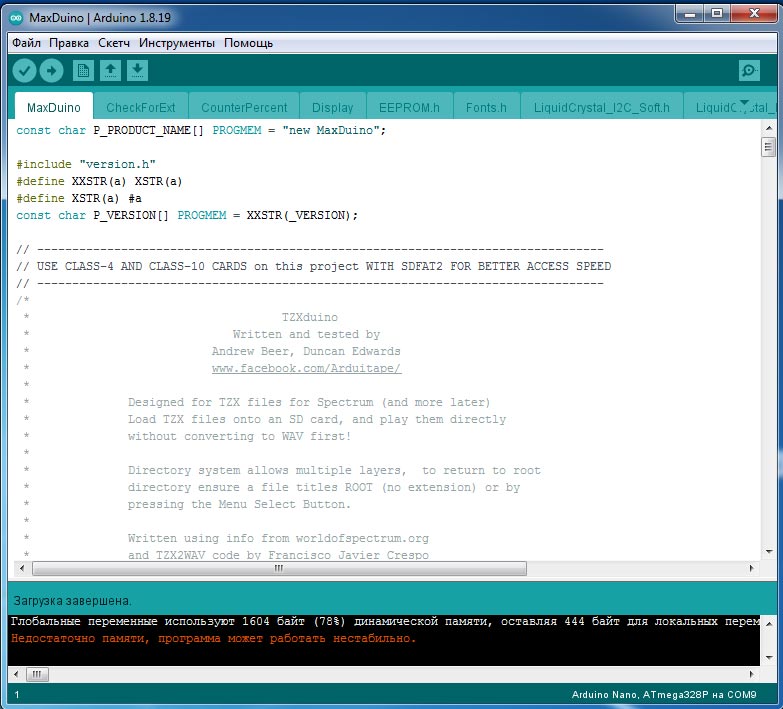Switch to the MaxDuino tab
This screenshot has width=783, height=709.
[54, 107]
